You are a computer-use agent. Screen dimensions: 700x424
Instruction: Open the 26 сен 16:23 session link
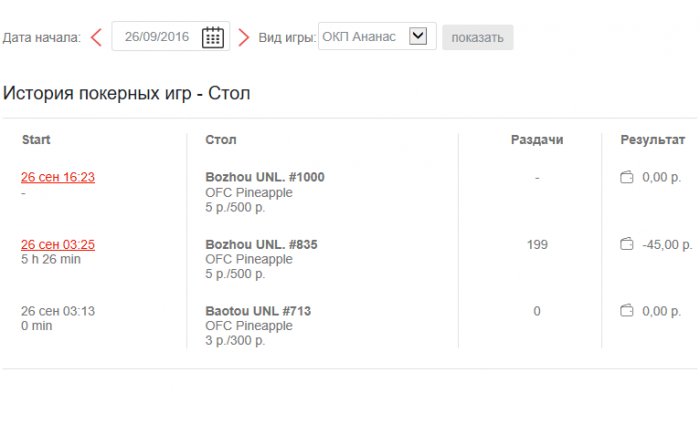coord(58,178)
